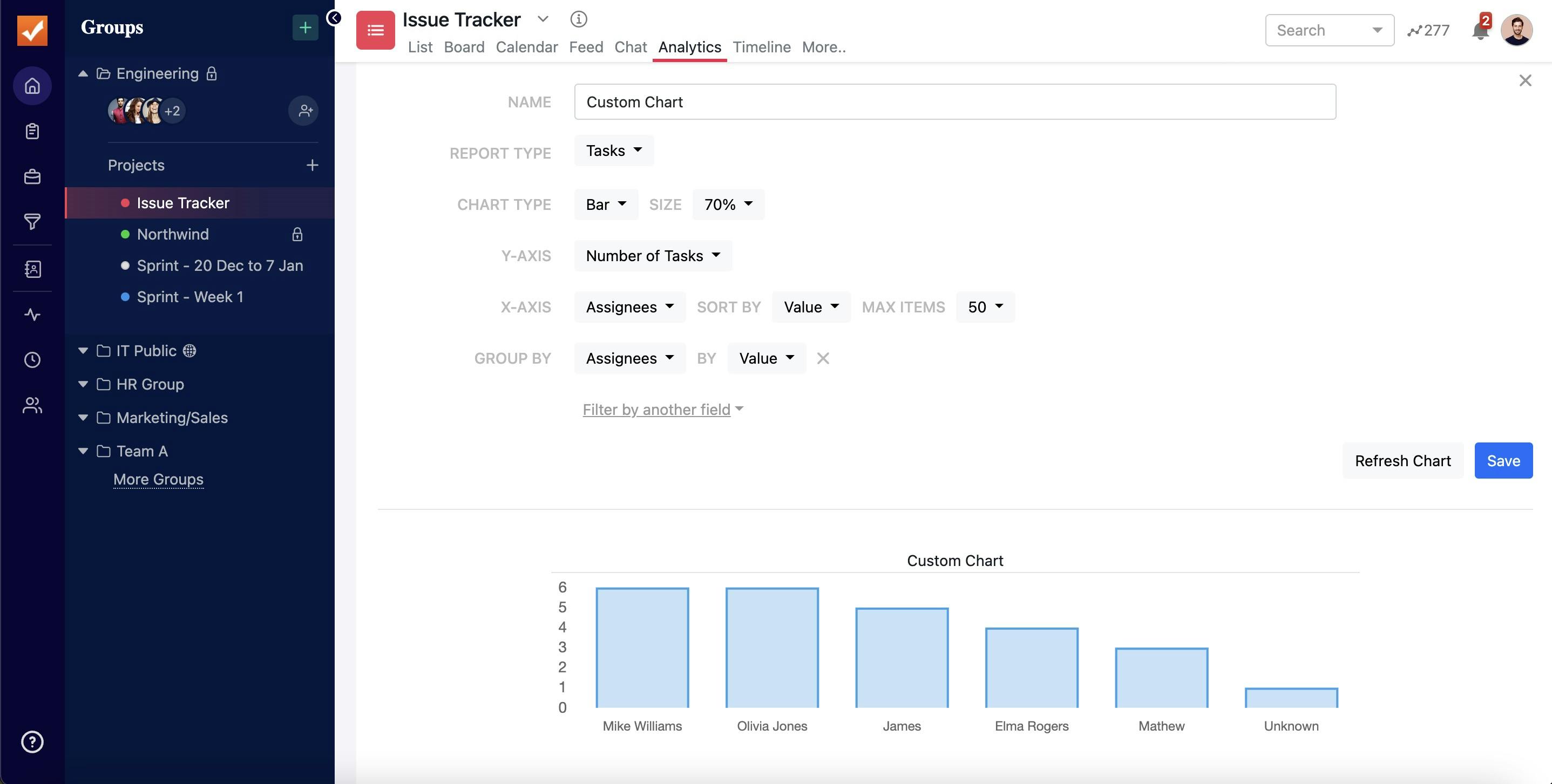Viewport: 1552px width, 784px height.
Task: Open the project info icon beside Issue Tracker
Action: tap(578, 19)
